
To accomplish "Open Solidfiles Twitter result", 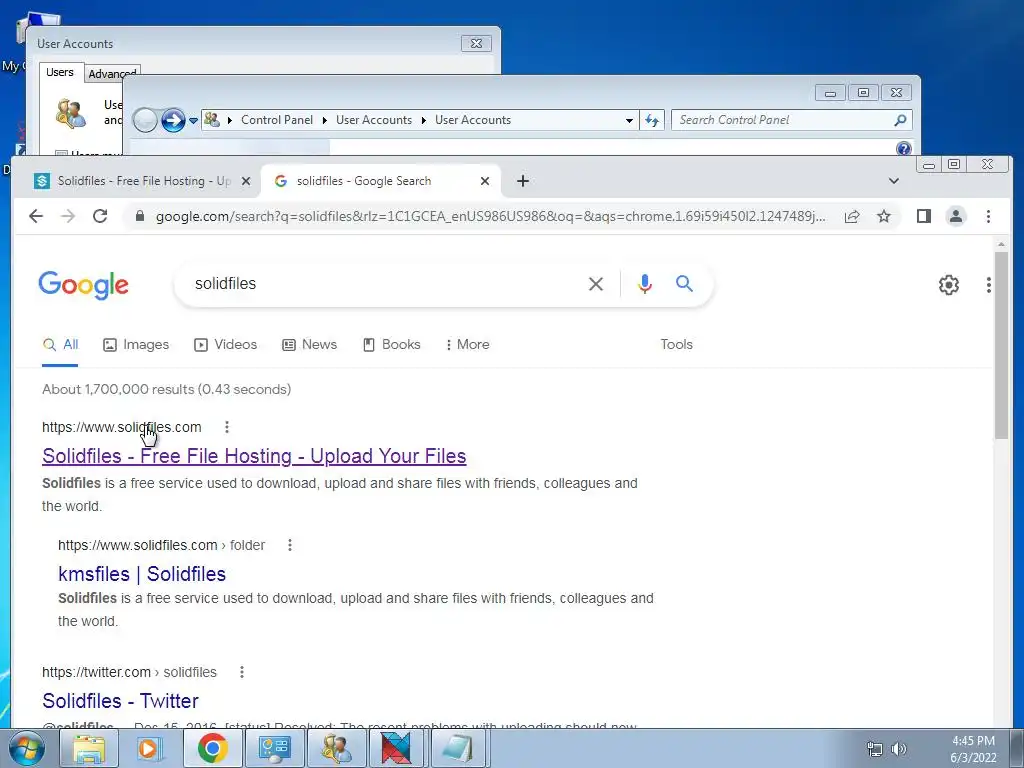I will point(120,701).
